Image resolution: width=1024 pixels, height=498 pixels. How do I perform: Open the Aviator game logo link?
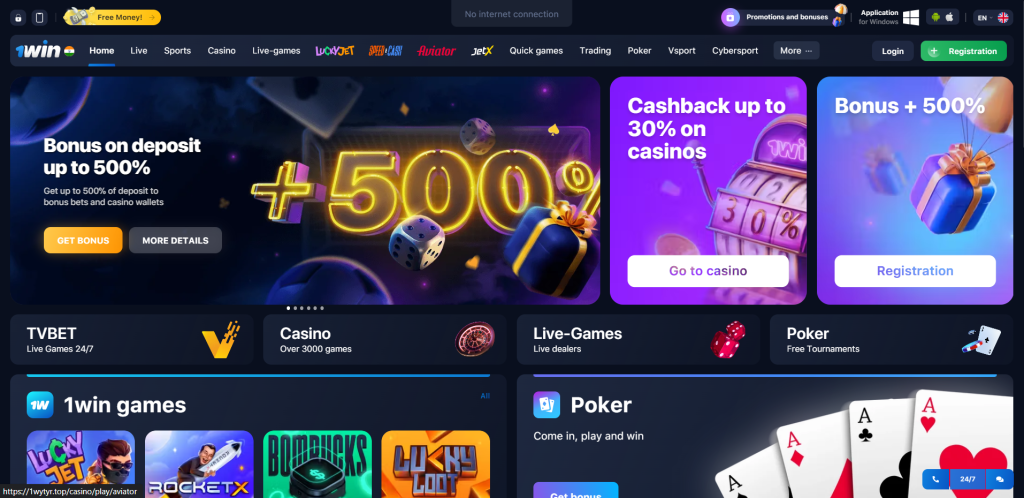point(436,50)
